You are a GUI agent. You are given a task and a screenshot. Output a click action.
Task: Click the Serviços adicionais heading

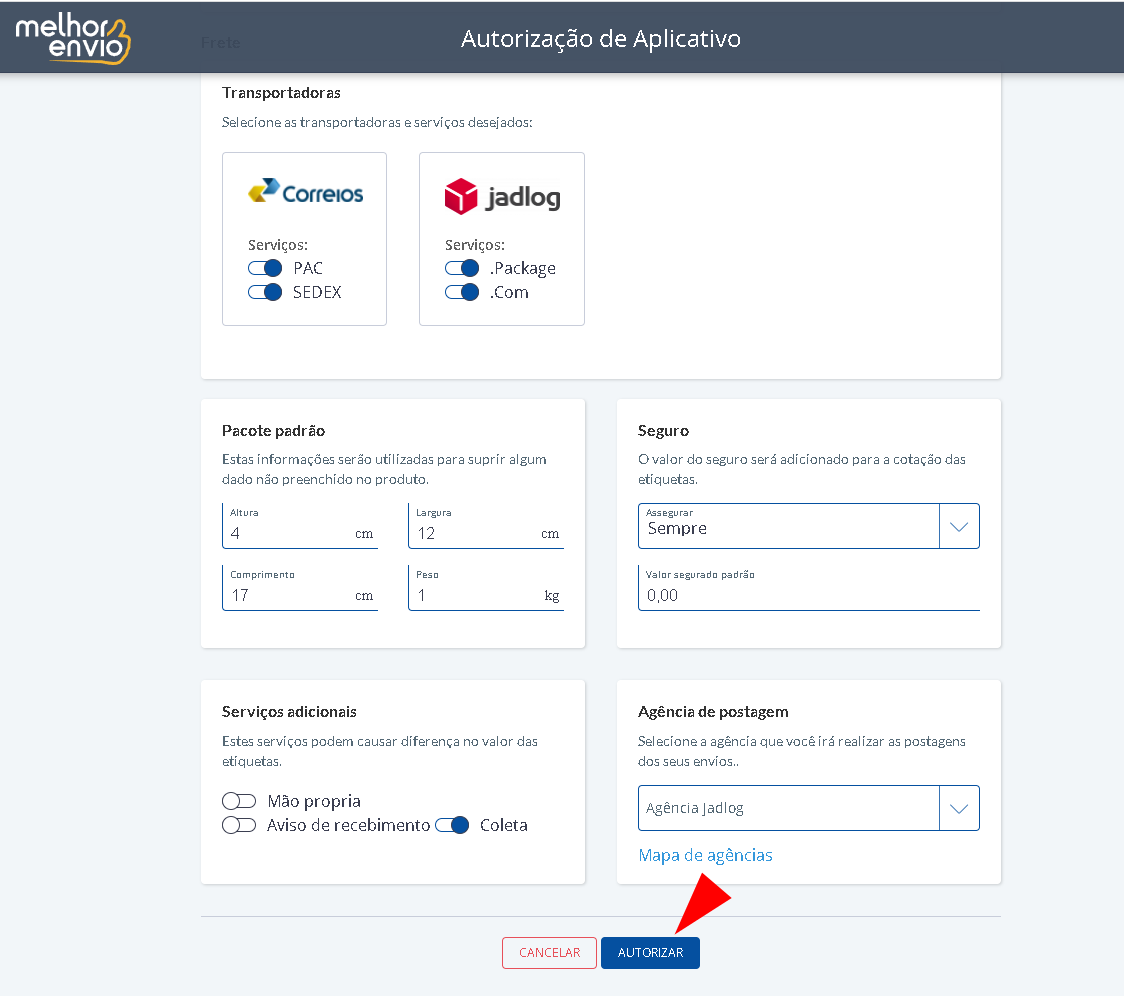289,712
